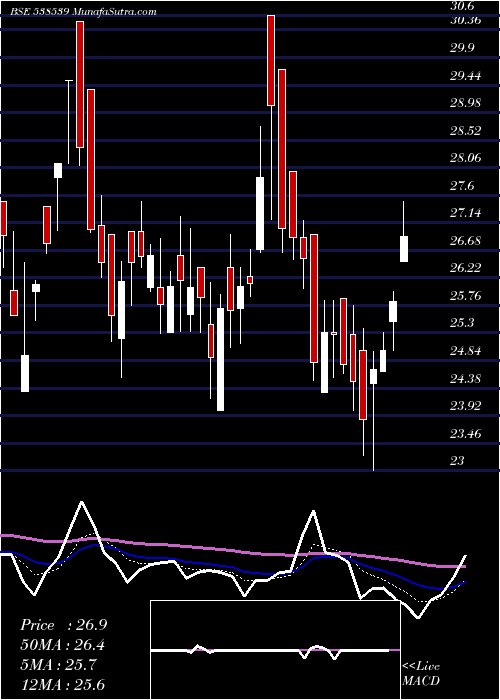Select the 26.22 price axis label
This screenshot has width=500, height=700.
tap(466, 268)
